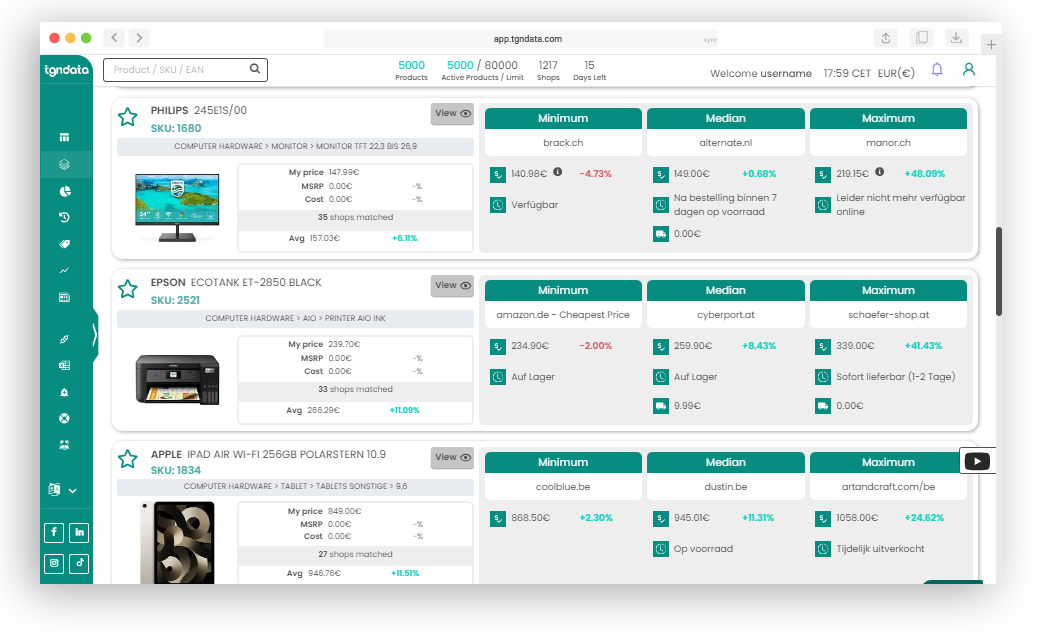Favorite the Apple iPad Air star

click(127, 459)
